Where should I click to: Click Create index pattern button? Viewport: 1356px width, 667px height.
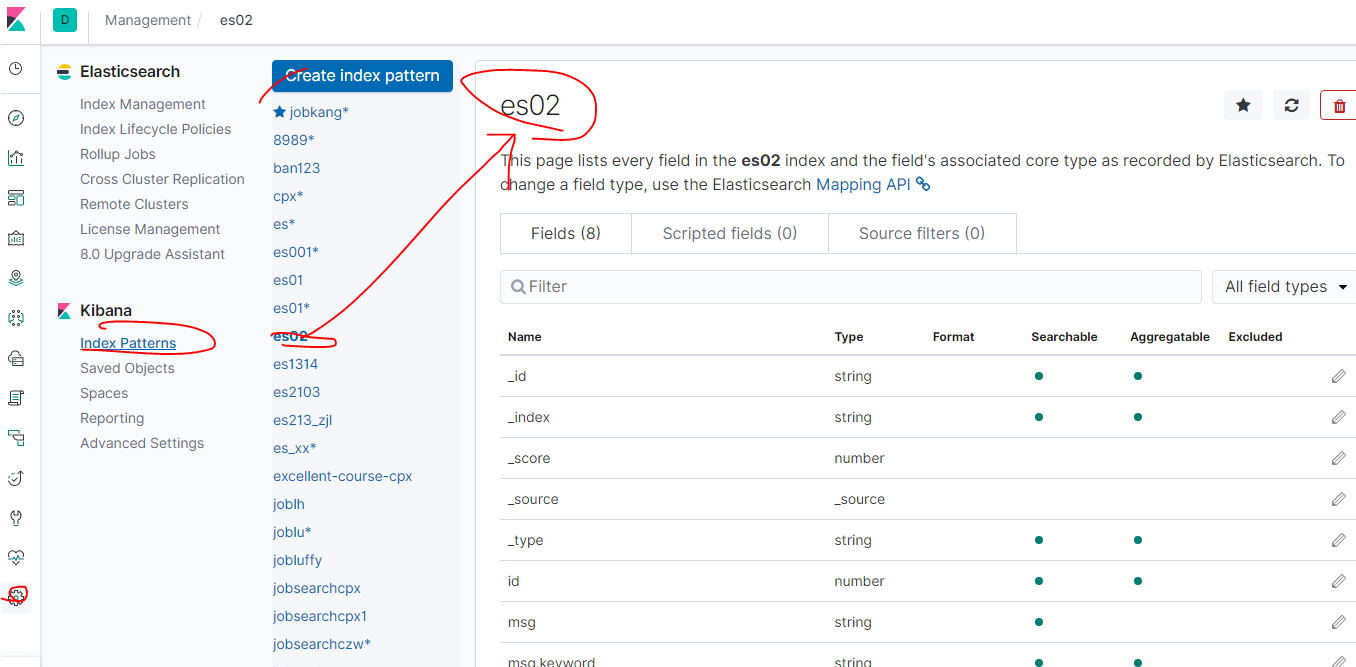362,75
